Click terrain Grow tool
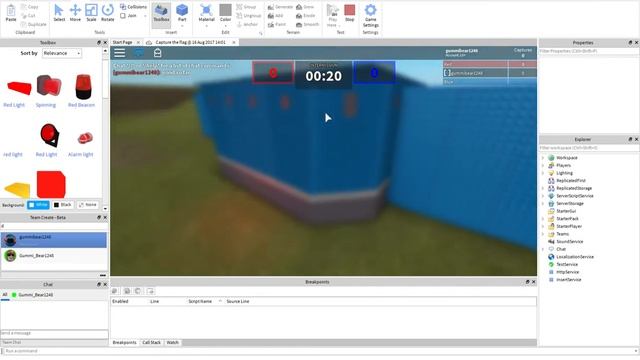This screenshot has height=360, width=640. (x=305, y=7)
